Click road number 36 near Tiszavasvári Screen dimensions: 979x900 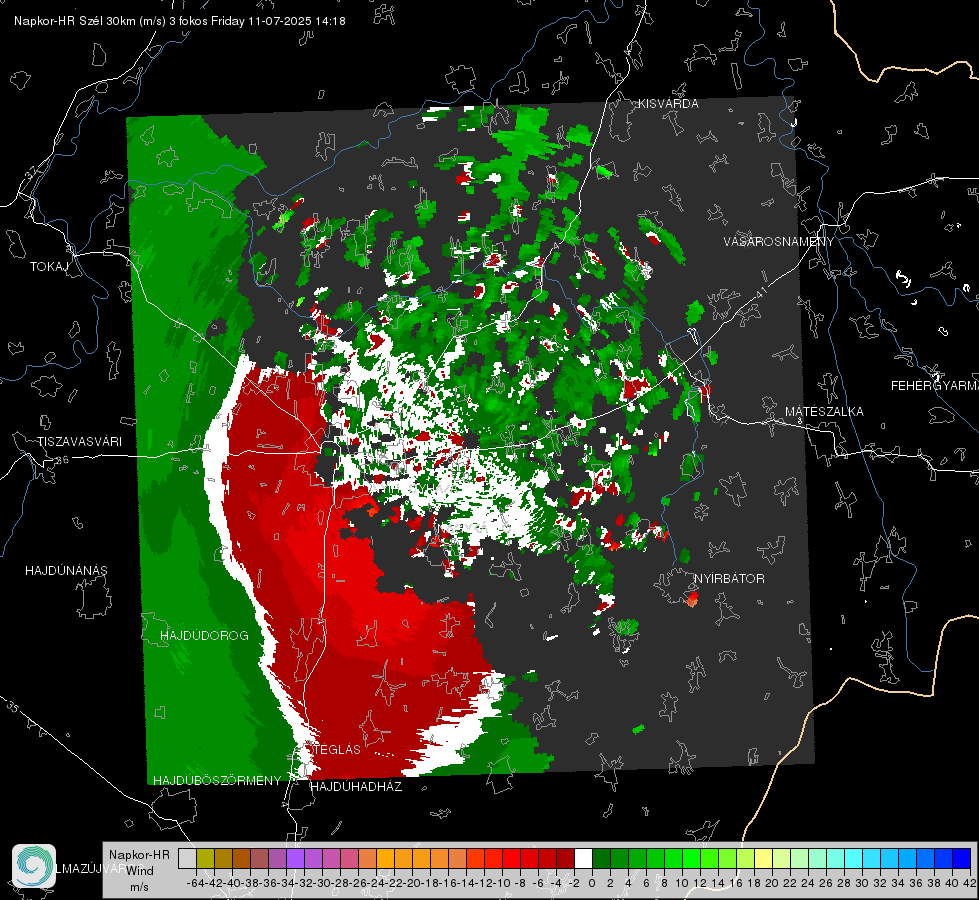(x=62, y=460)
